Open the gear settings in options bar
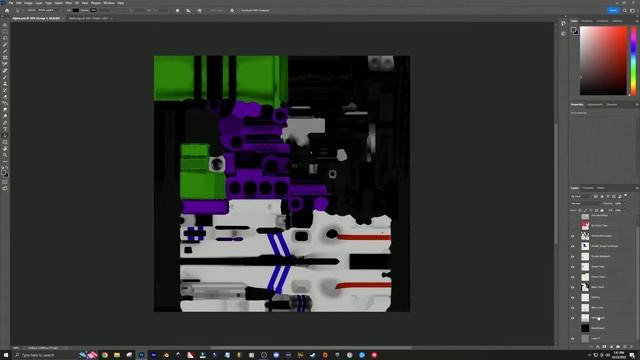 (x=232, y=10)
